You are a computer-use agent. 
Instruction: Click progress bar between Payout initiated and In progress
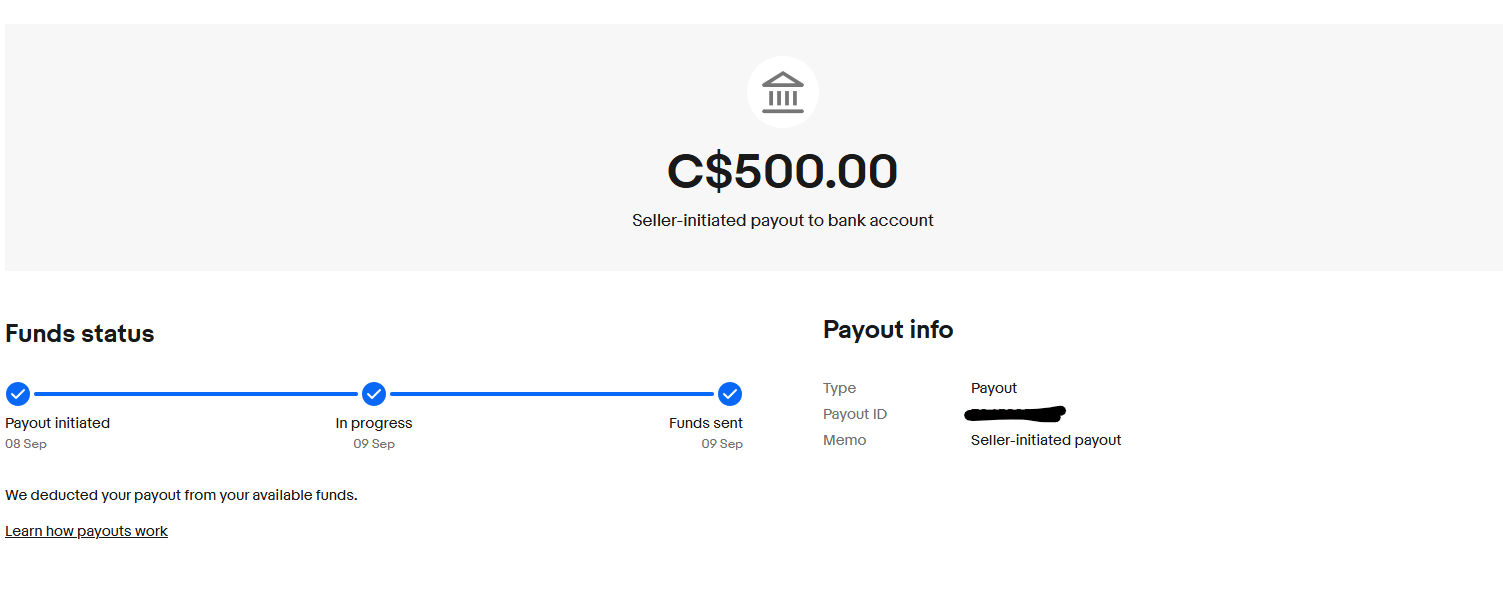tap(196, 394)
